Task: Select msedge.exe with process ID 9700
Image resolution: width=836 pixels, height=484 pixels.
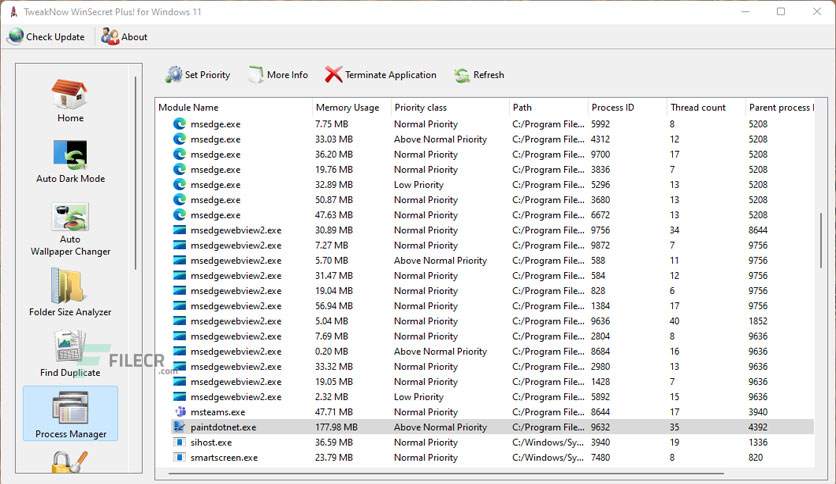Action: coord(492,154)
